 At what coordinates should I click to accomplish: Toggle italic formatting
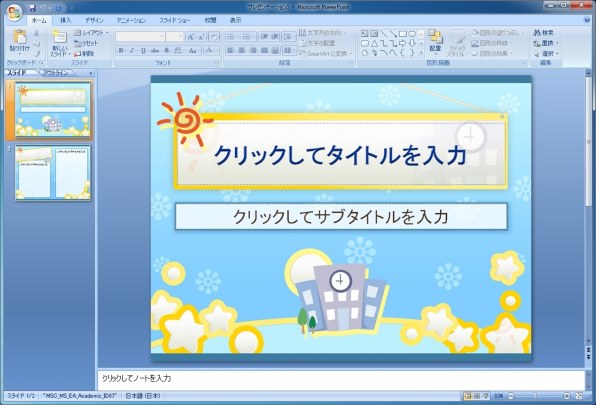click(x=132, y=50)
